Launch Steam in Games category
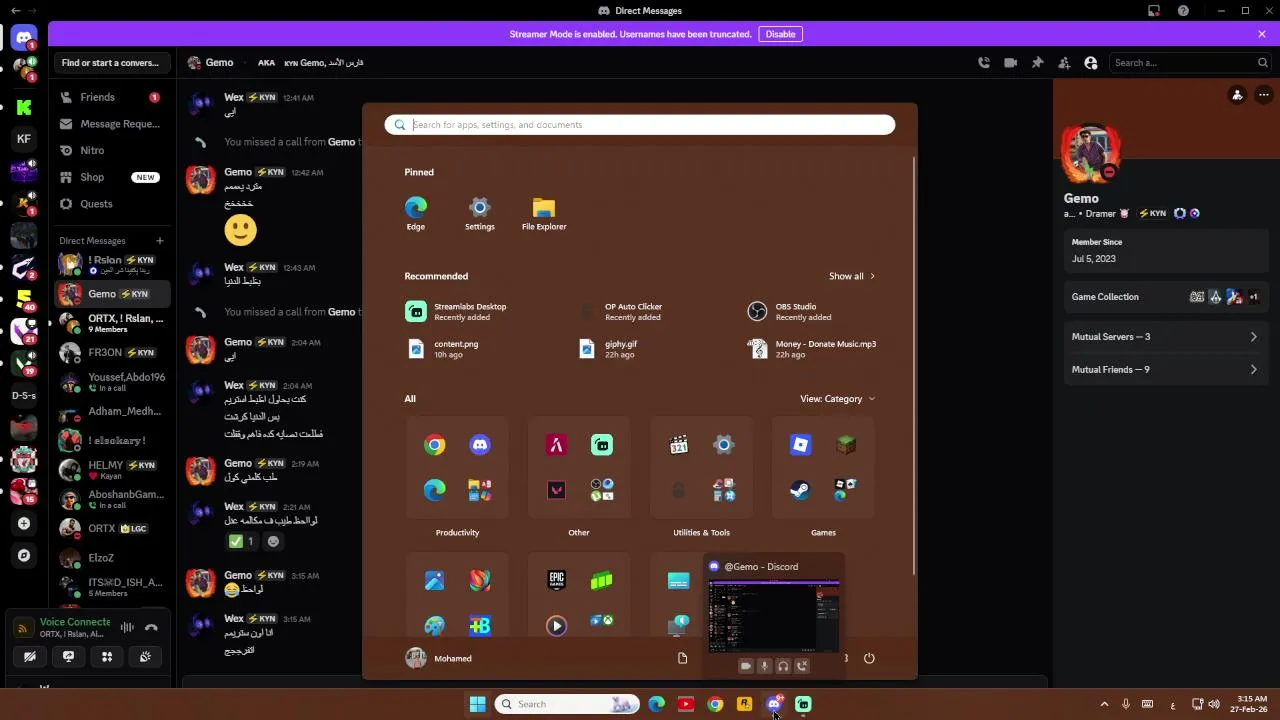 (x=800, y=490)
